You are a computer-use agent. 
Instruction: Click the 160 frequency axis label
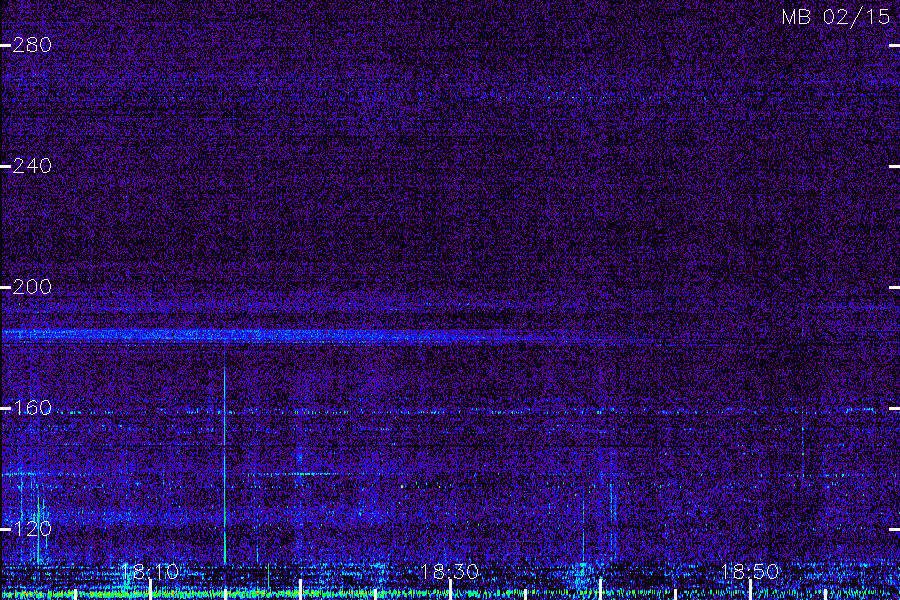pos(32,408)
